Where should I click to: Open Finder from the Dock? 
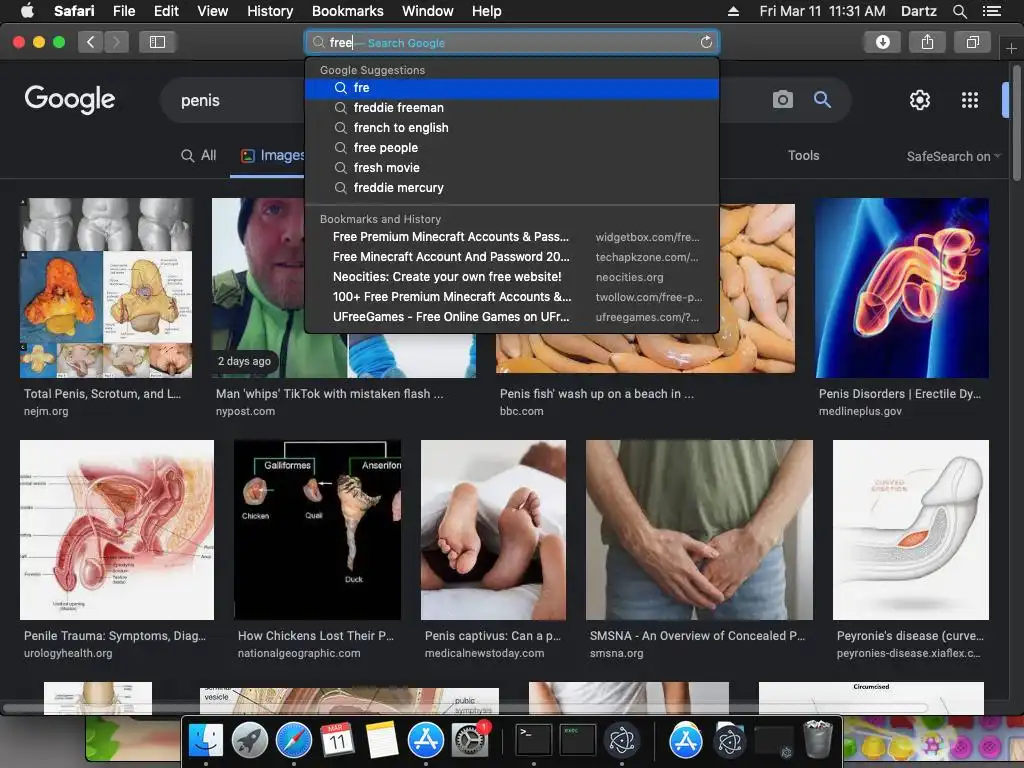click(206, 741)
